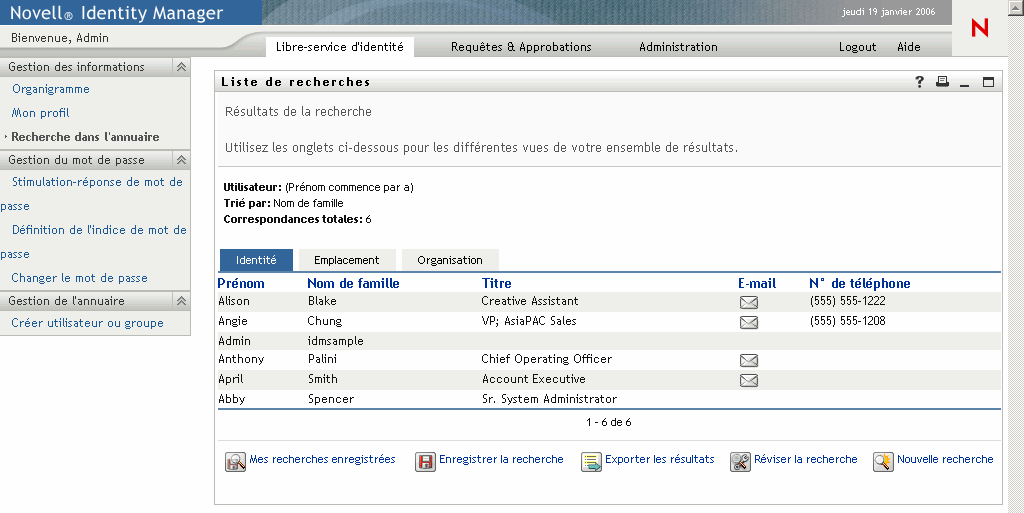The image size is (1024, 513).
Task: Click phone number (555) 555-1208
Action: 848,321
